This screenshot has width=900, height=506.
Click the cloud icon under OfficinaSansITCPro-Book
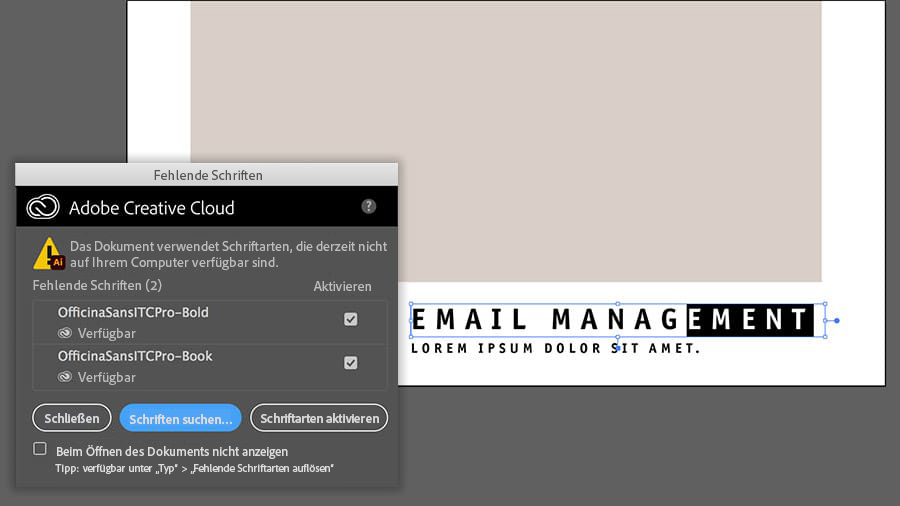point(65,377)
